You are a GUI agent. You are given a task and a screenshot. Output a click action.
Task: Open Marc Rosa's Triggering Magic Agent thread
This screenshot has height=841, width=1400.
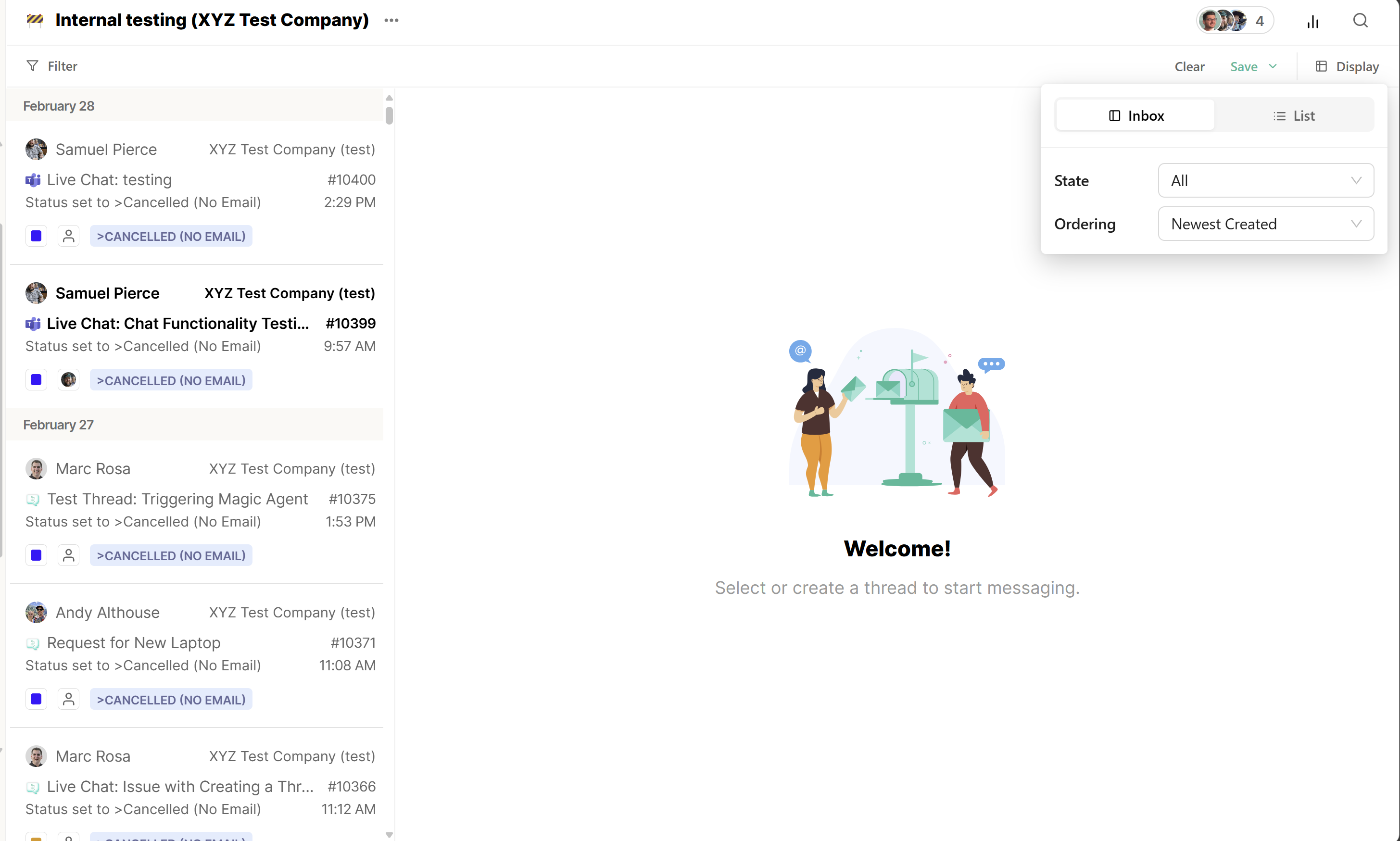(177, 499)
